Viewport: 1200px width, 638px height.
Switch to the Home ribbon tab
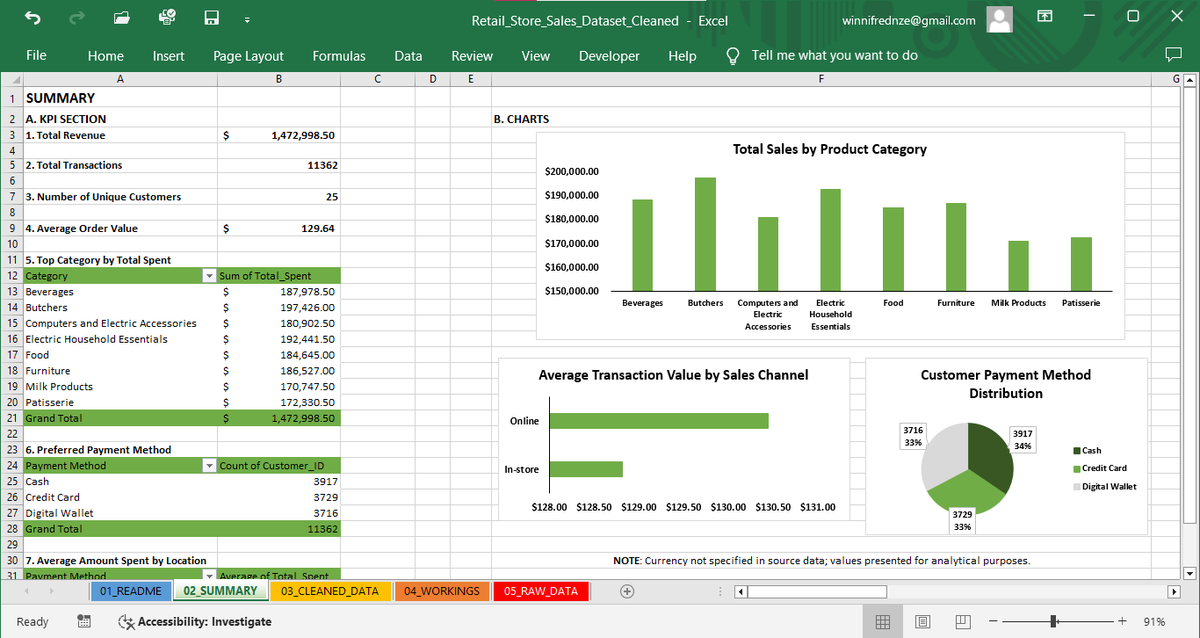(105, 56)
